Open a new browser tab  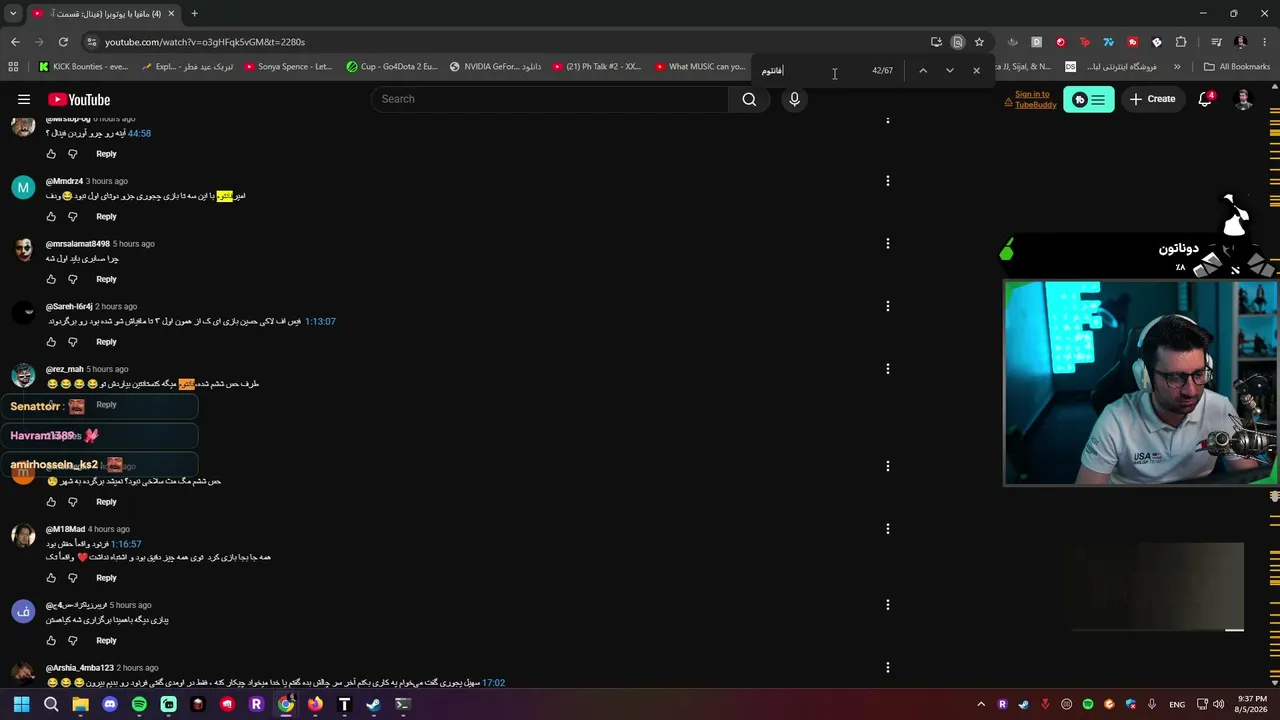195,14
